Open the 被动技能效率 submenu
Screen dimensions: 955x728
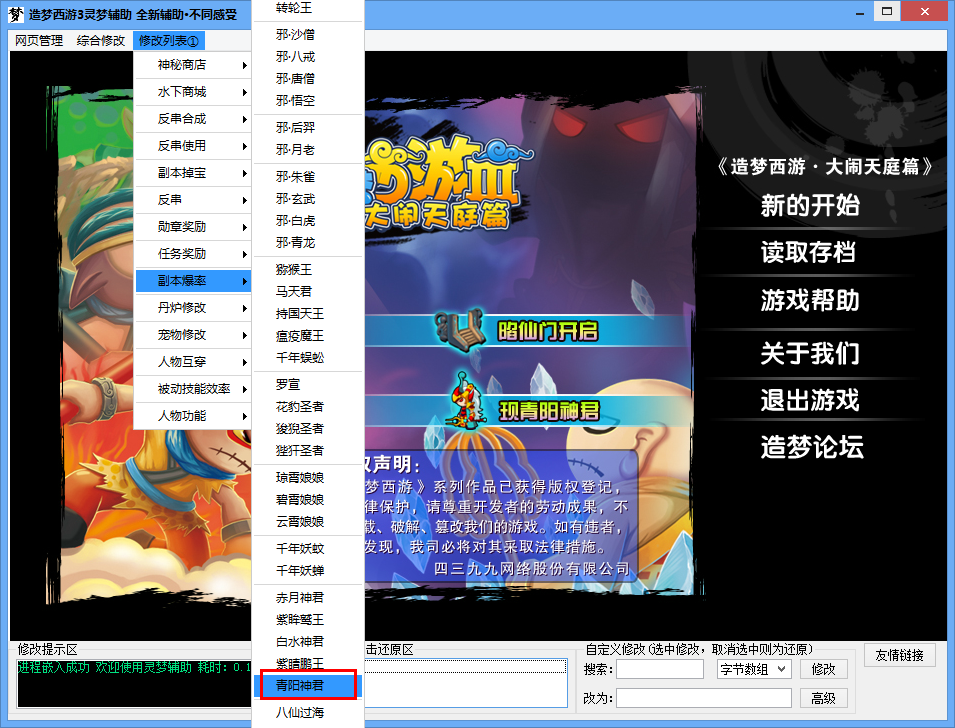[x=193, y=389]
